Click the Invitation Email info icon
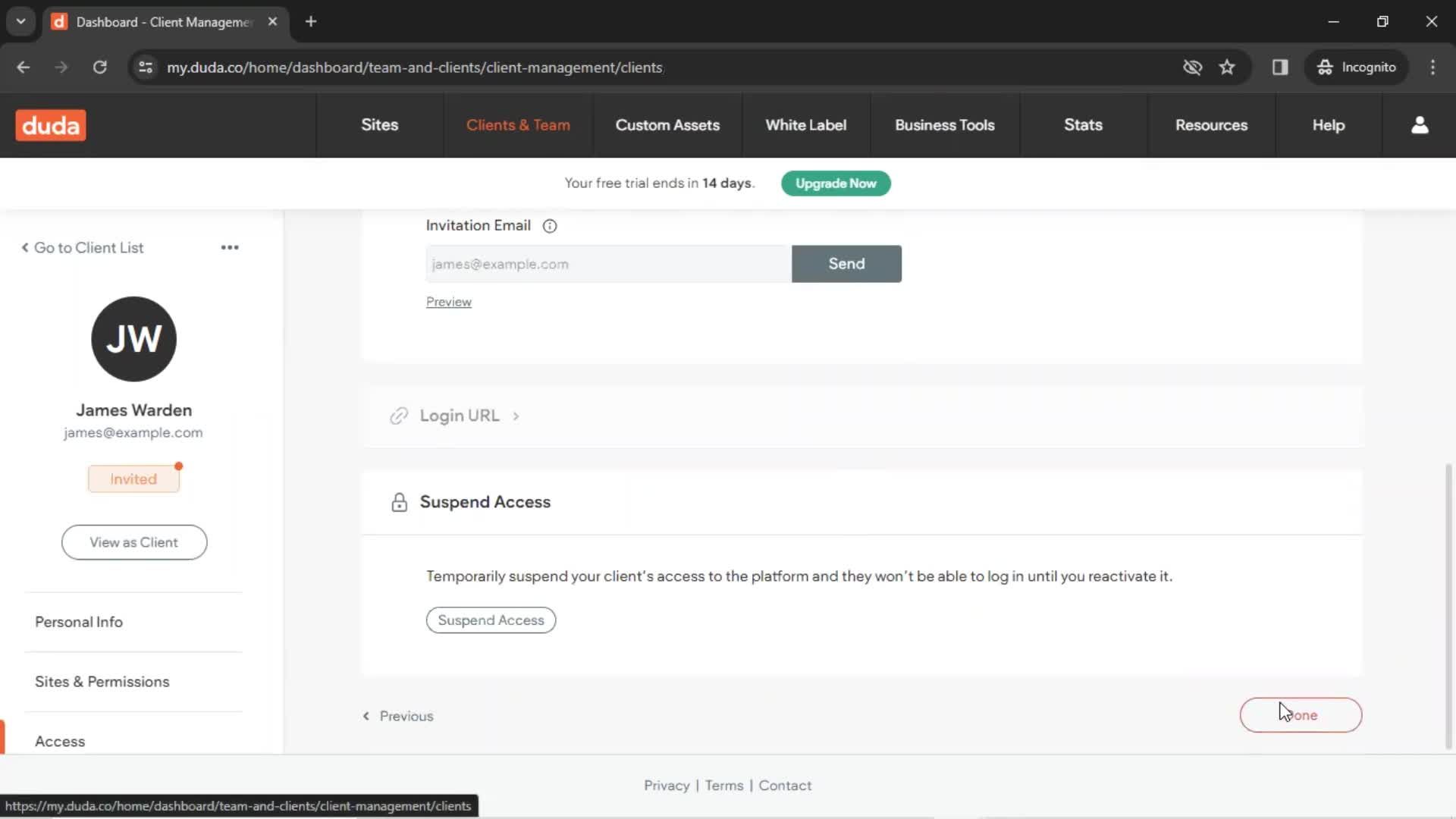The image size is (1456, 819). 550,226
